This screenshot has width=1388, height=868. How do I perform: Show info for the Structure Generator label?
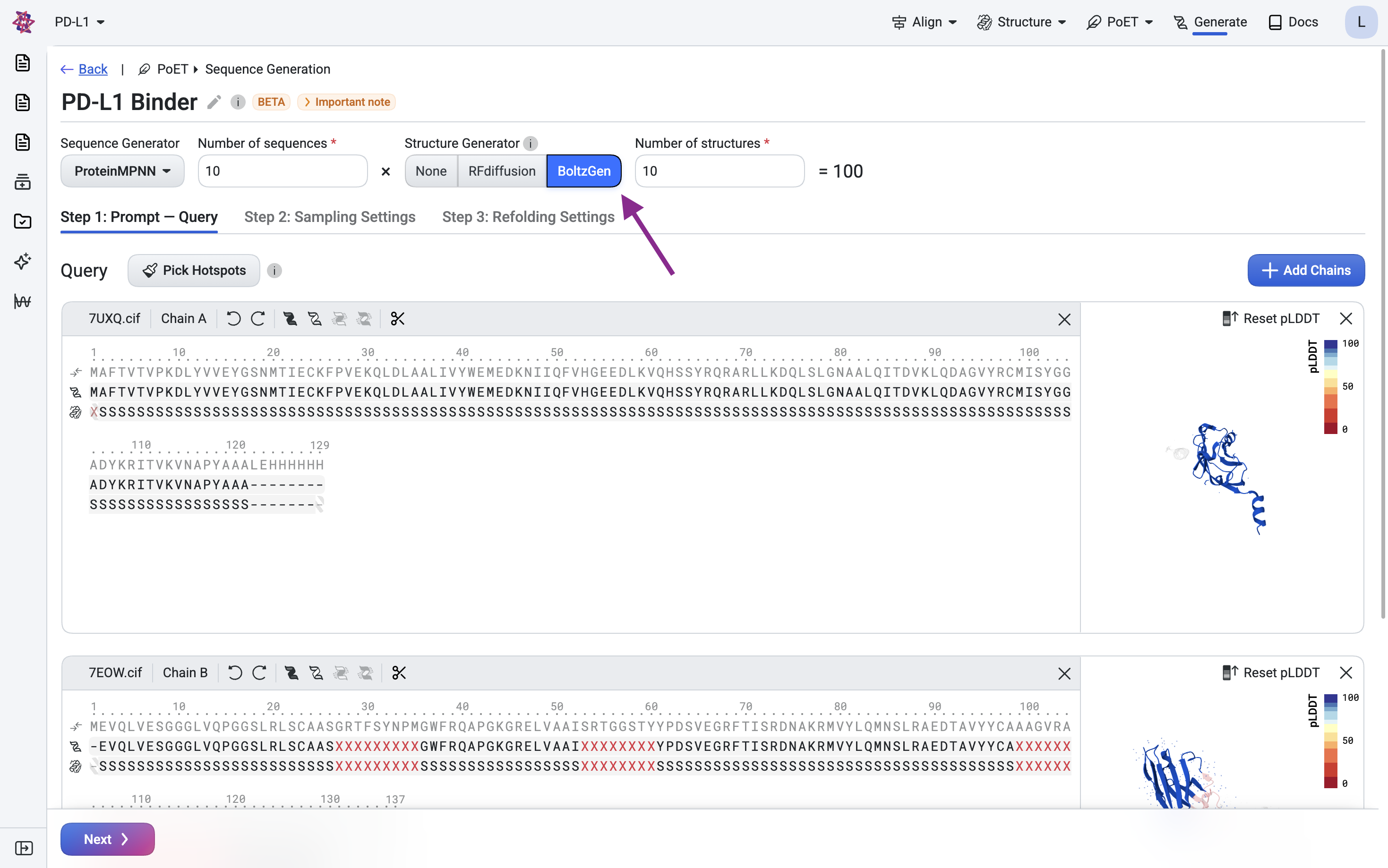[531, 144]
